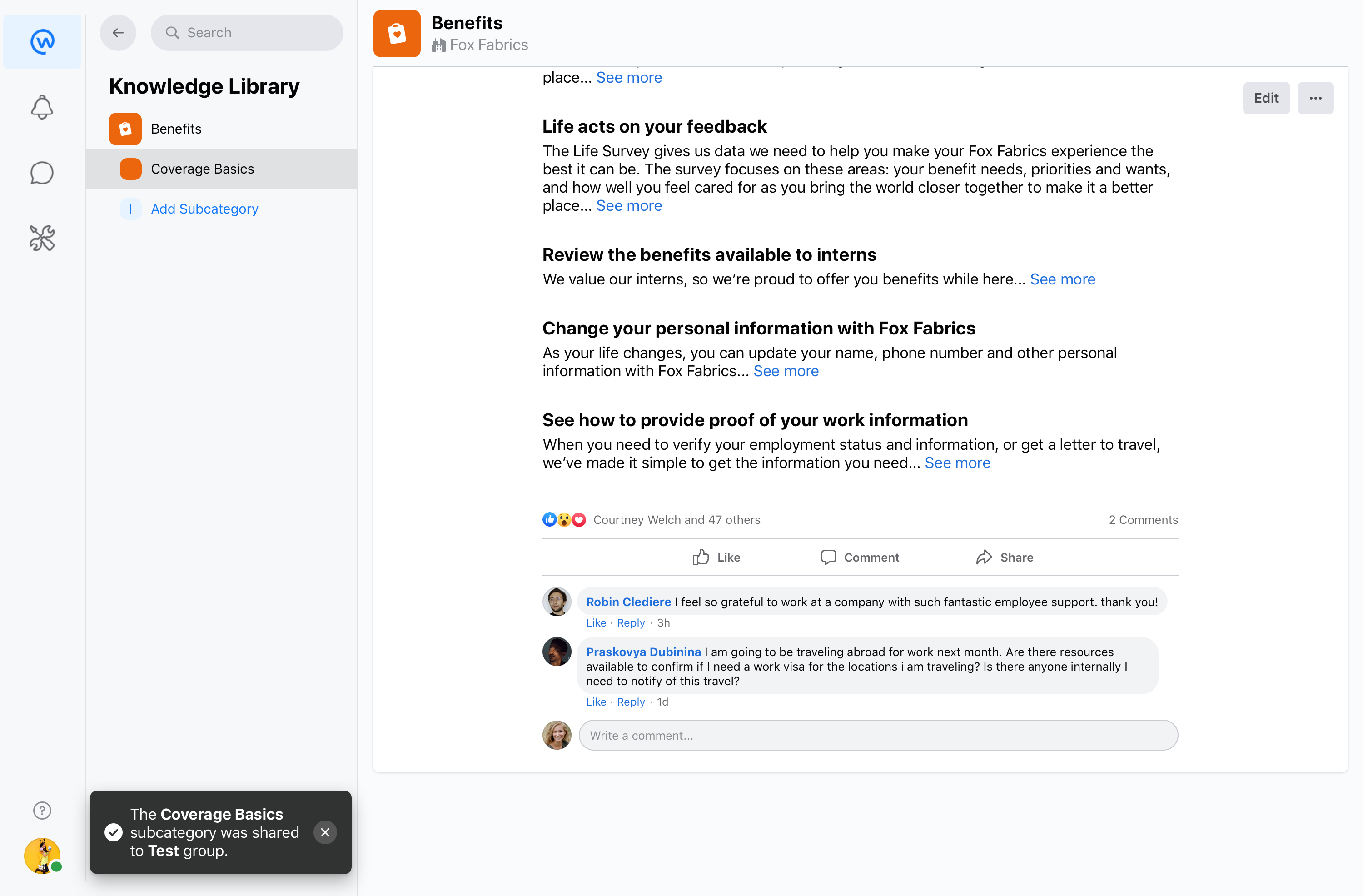Click the plus icon for Add Subcategory

coord(130,209)
